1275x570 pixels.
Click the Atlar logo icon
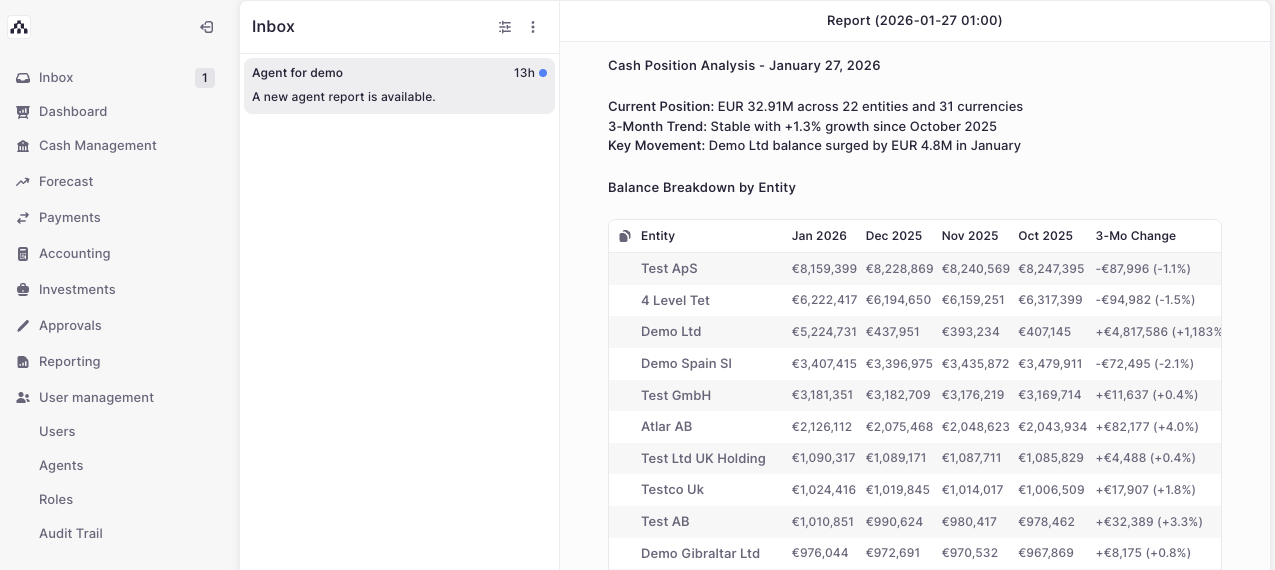tap(19, 27)
